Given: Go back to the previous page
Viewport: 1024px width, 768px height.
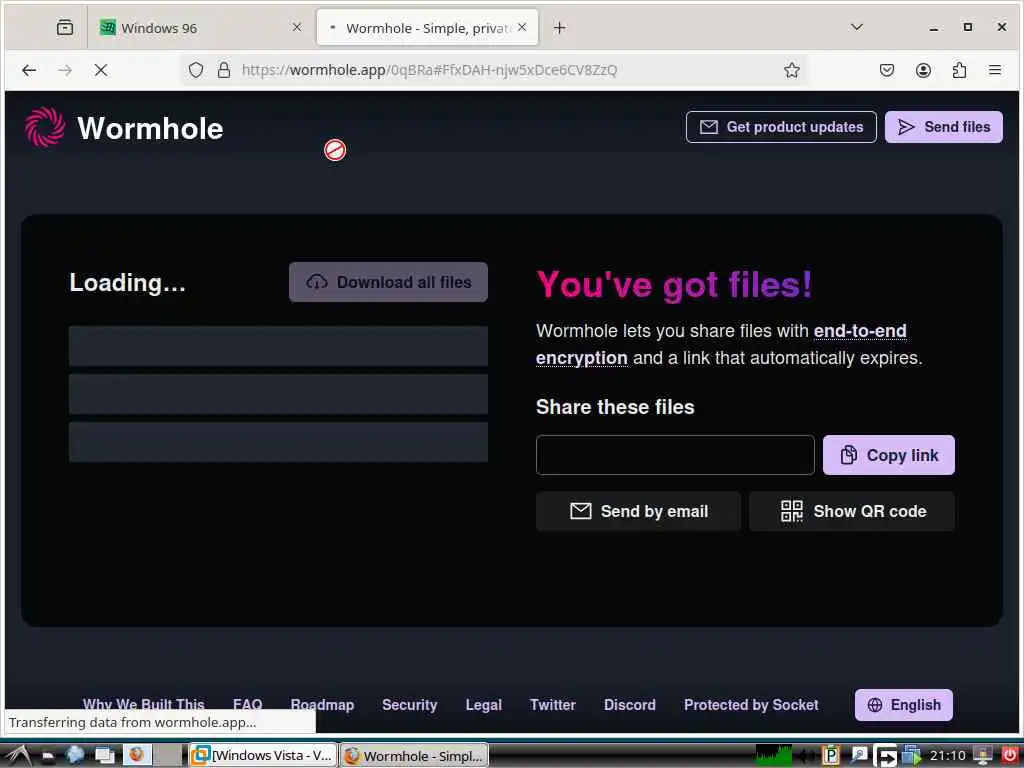Looking at the screenshot, I should [x=29, y=70].
